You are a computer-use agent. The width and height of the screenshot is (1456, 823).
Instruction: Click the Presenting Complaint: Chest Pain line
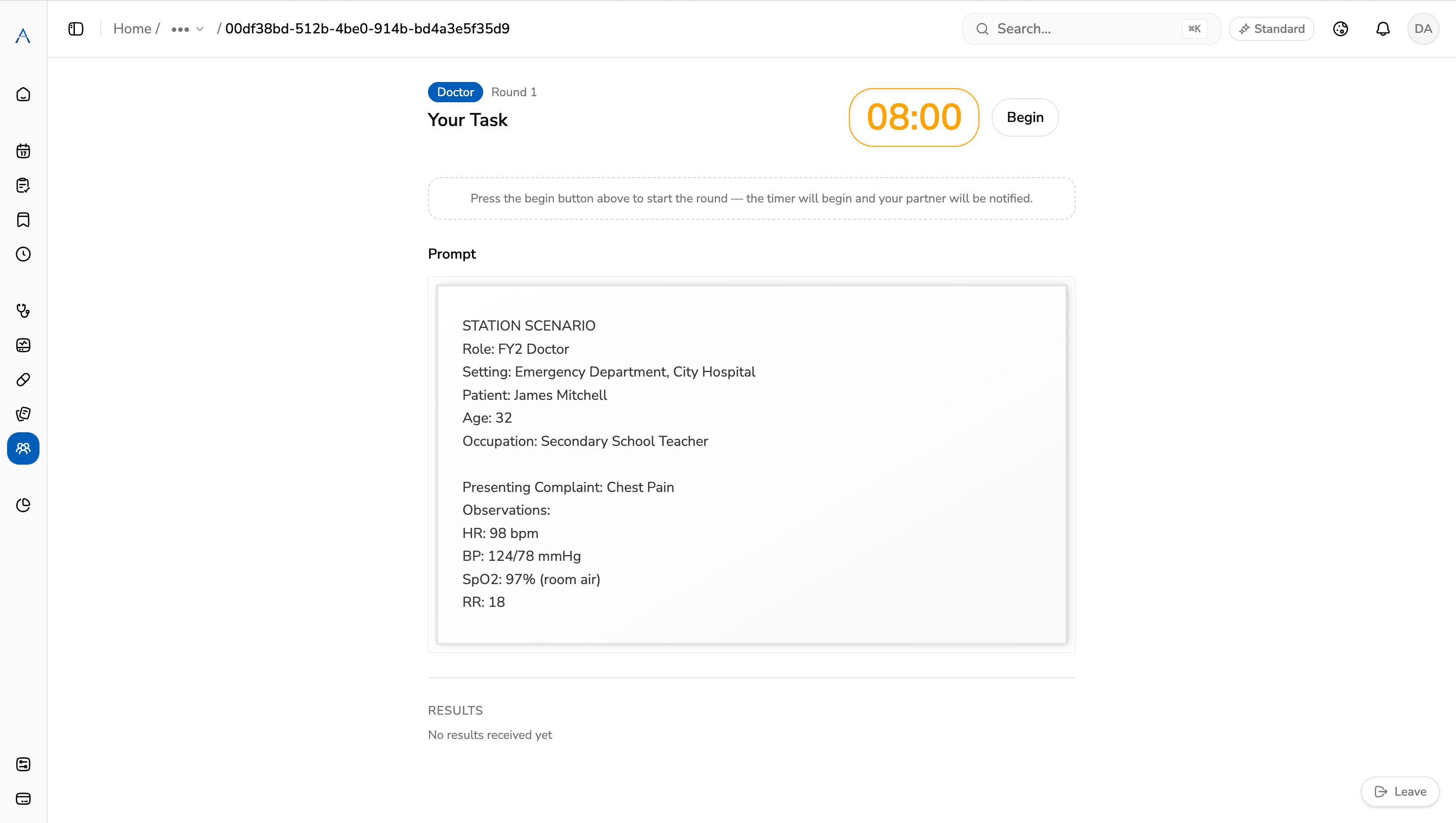tap(568, 487)
